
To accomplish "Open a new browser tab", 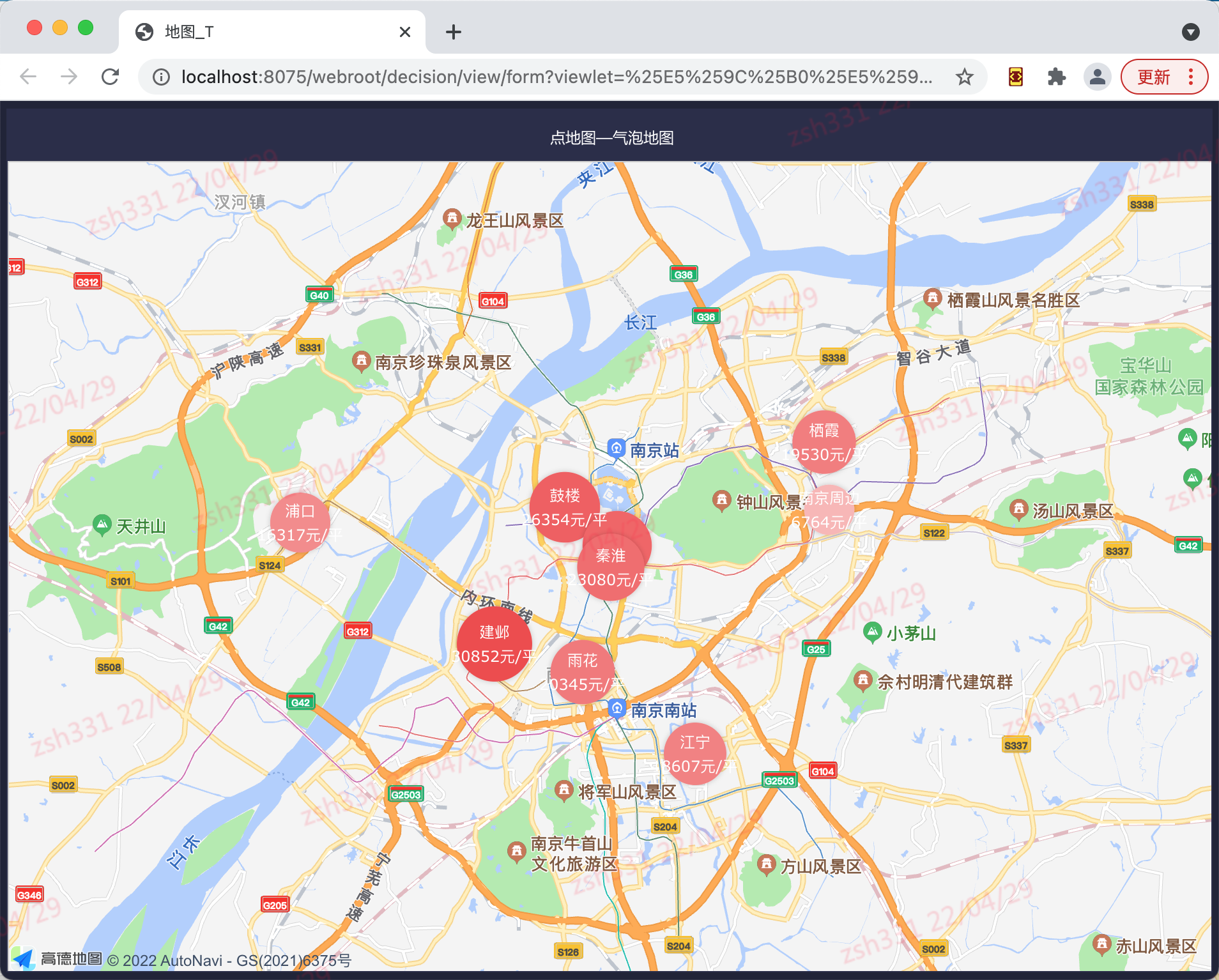I will coord(454,32).
